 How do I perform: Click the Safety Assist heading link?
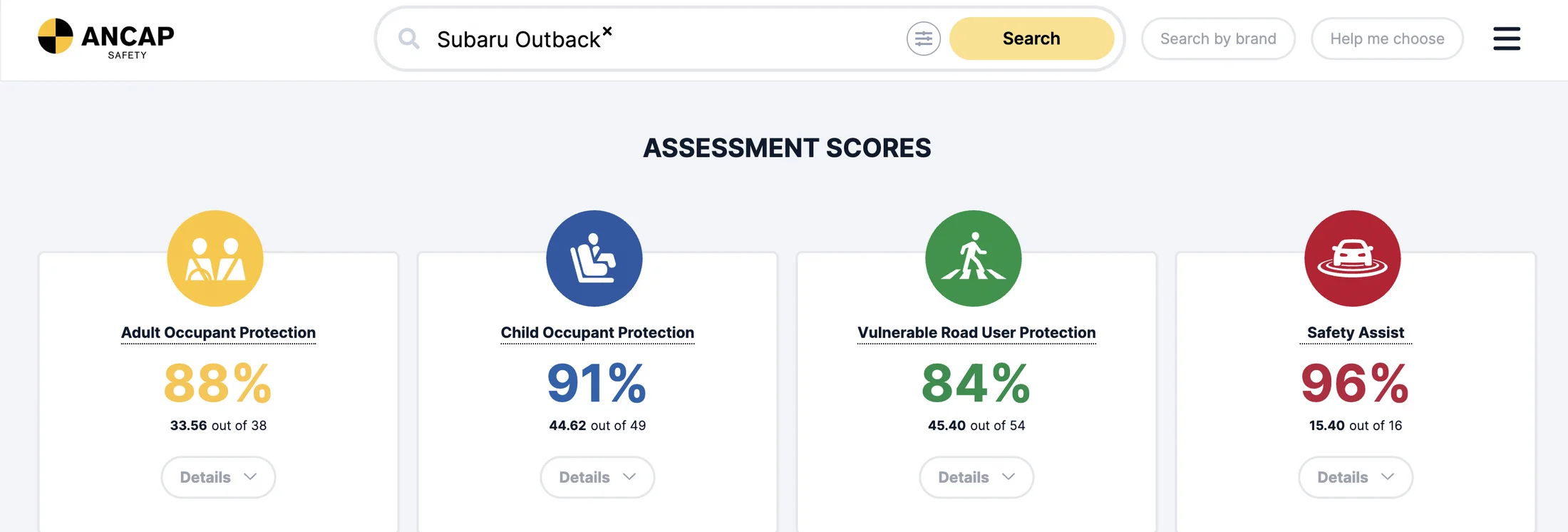click(1355, 332)
